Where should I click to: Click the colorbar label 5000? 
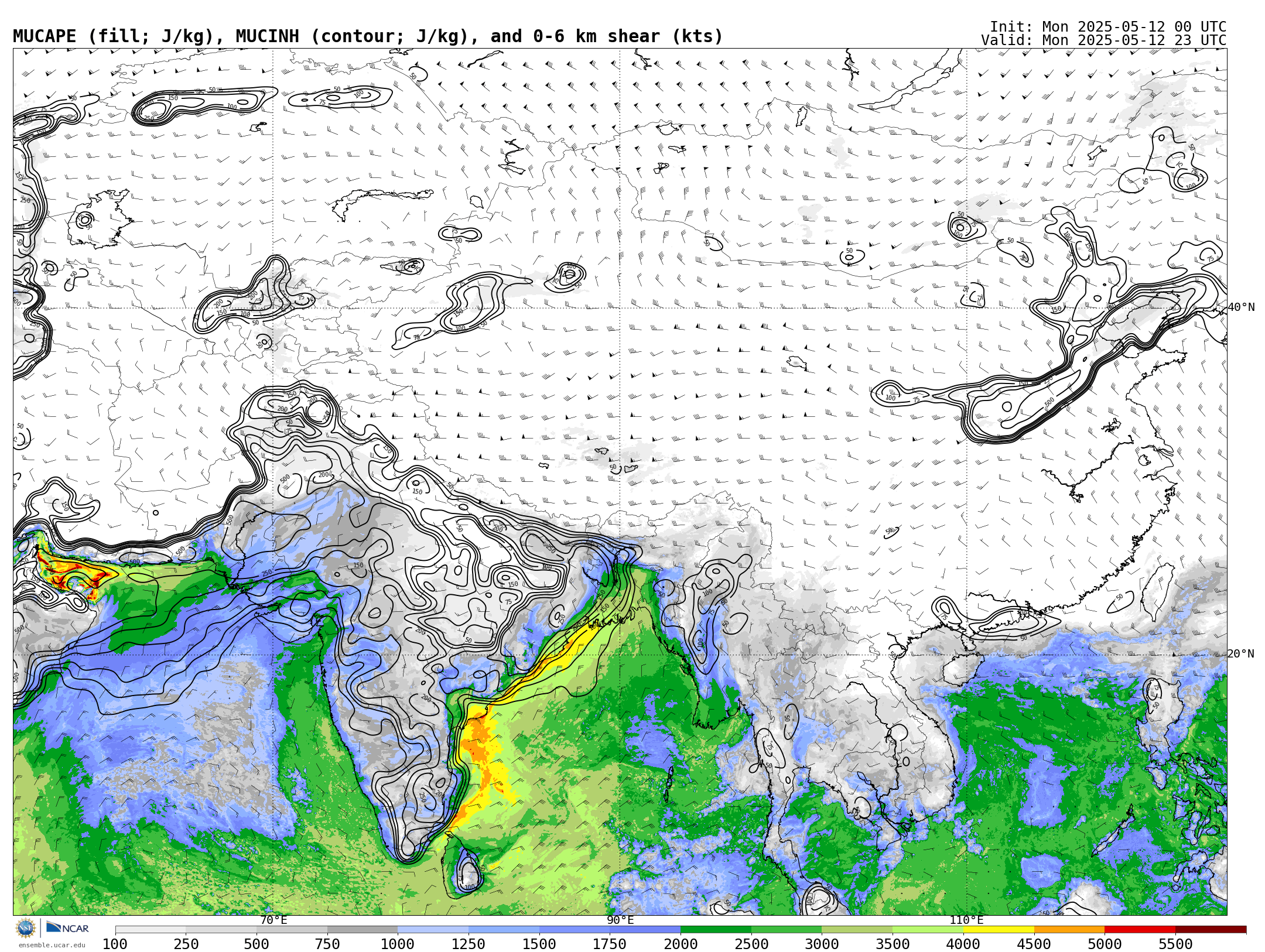coord(1105,944)
